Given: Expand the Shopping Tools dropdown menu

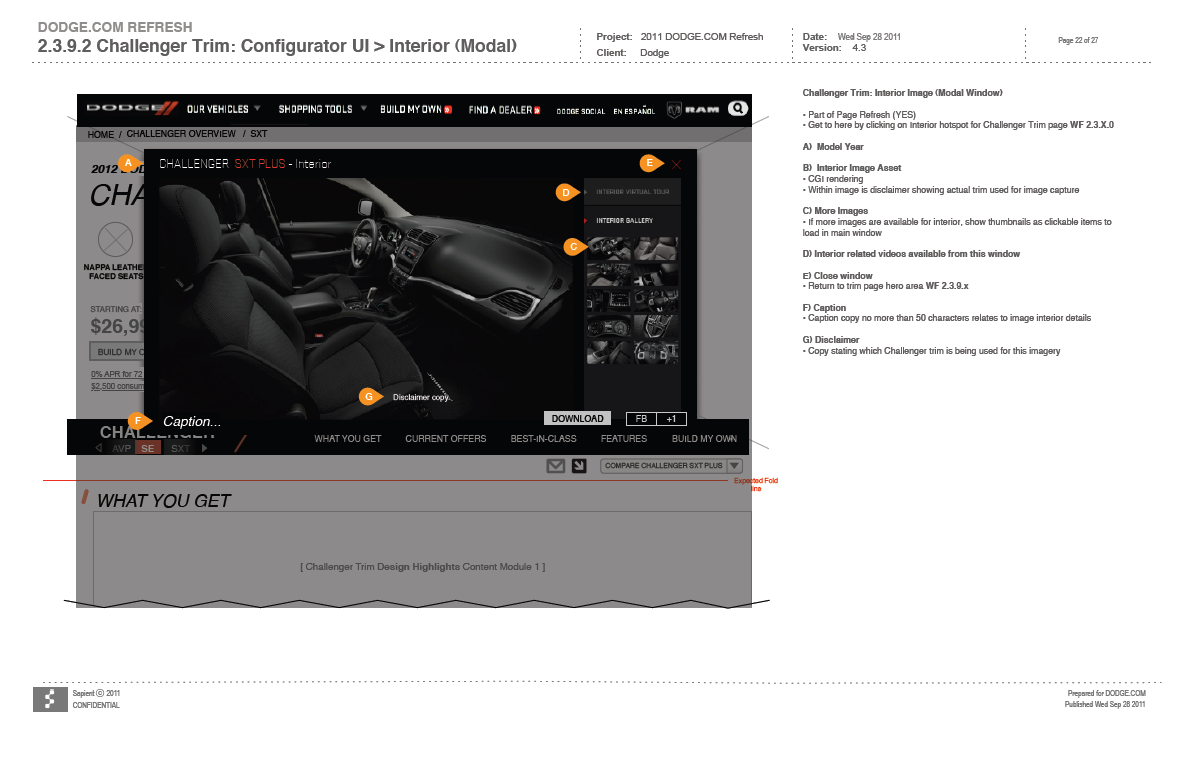Looking at the screenshot, I should (x=322, y=109).
